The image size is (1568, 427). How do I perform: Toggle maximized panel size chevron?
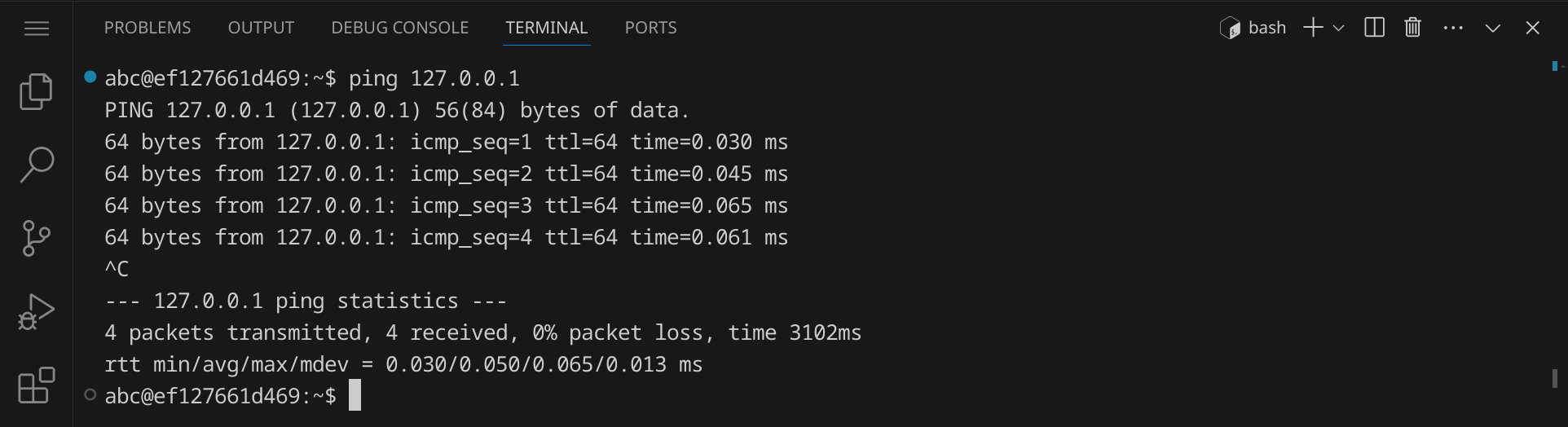pyautogui.click(x=1493, y=28)
